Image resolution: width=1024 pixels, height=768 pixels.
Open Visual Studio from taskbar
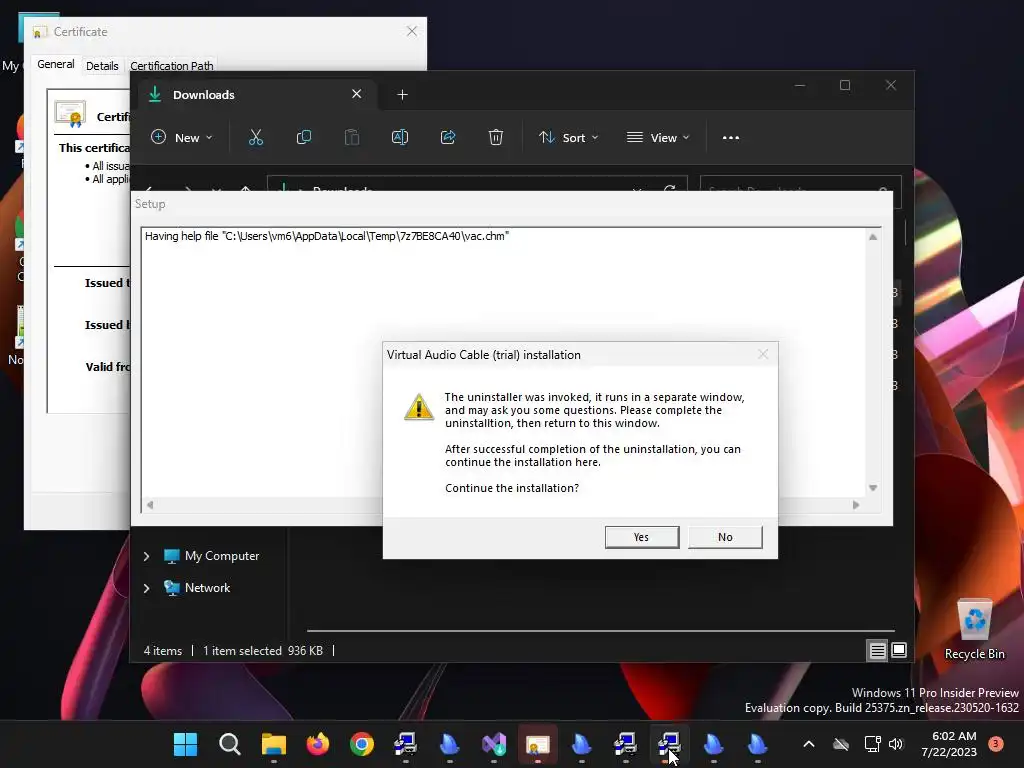[x=494, y=744]
